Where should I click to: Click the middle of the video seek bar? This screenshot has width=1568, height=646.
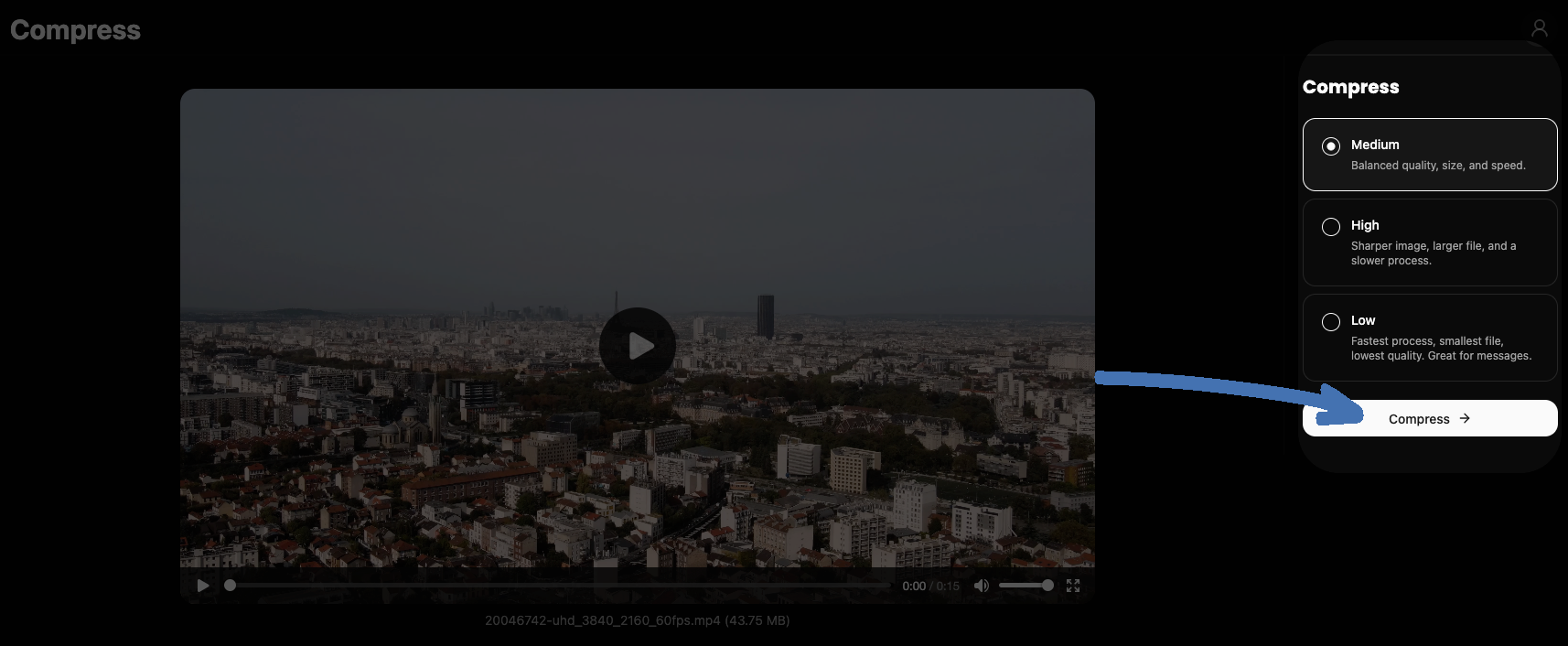point(560,586)
